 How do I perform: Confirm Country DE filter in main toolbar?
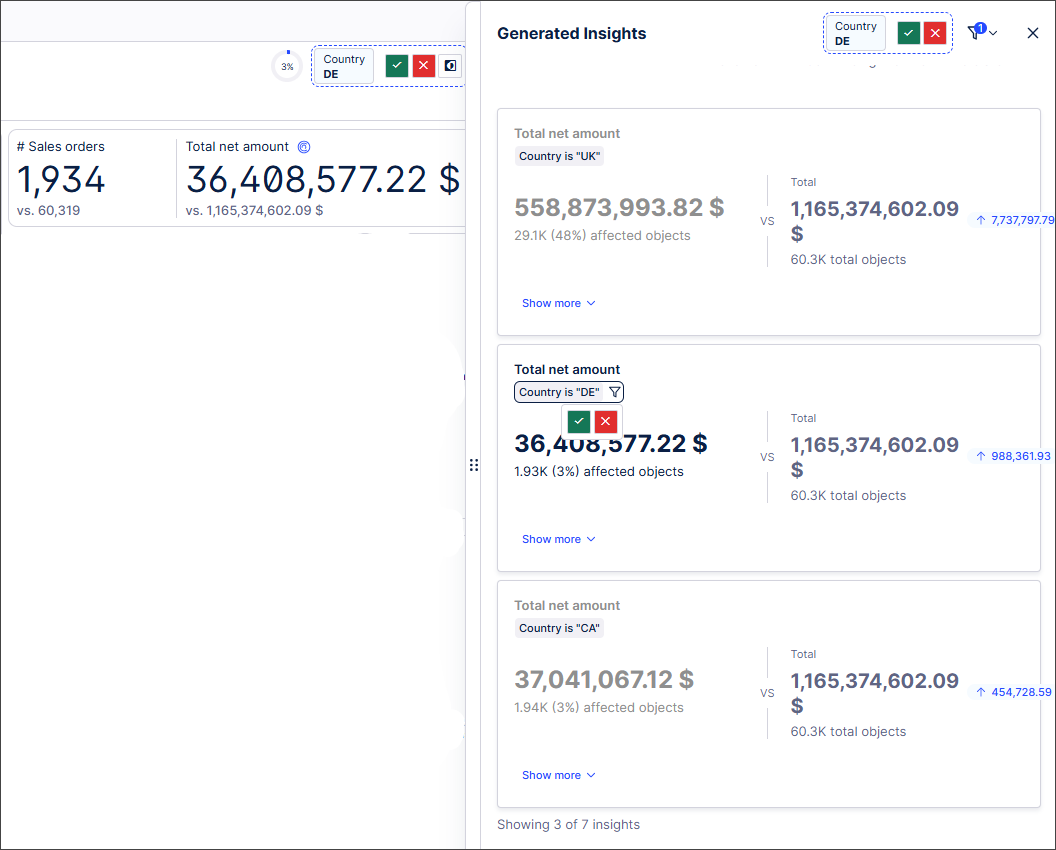coord(397,66)
